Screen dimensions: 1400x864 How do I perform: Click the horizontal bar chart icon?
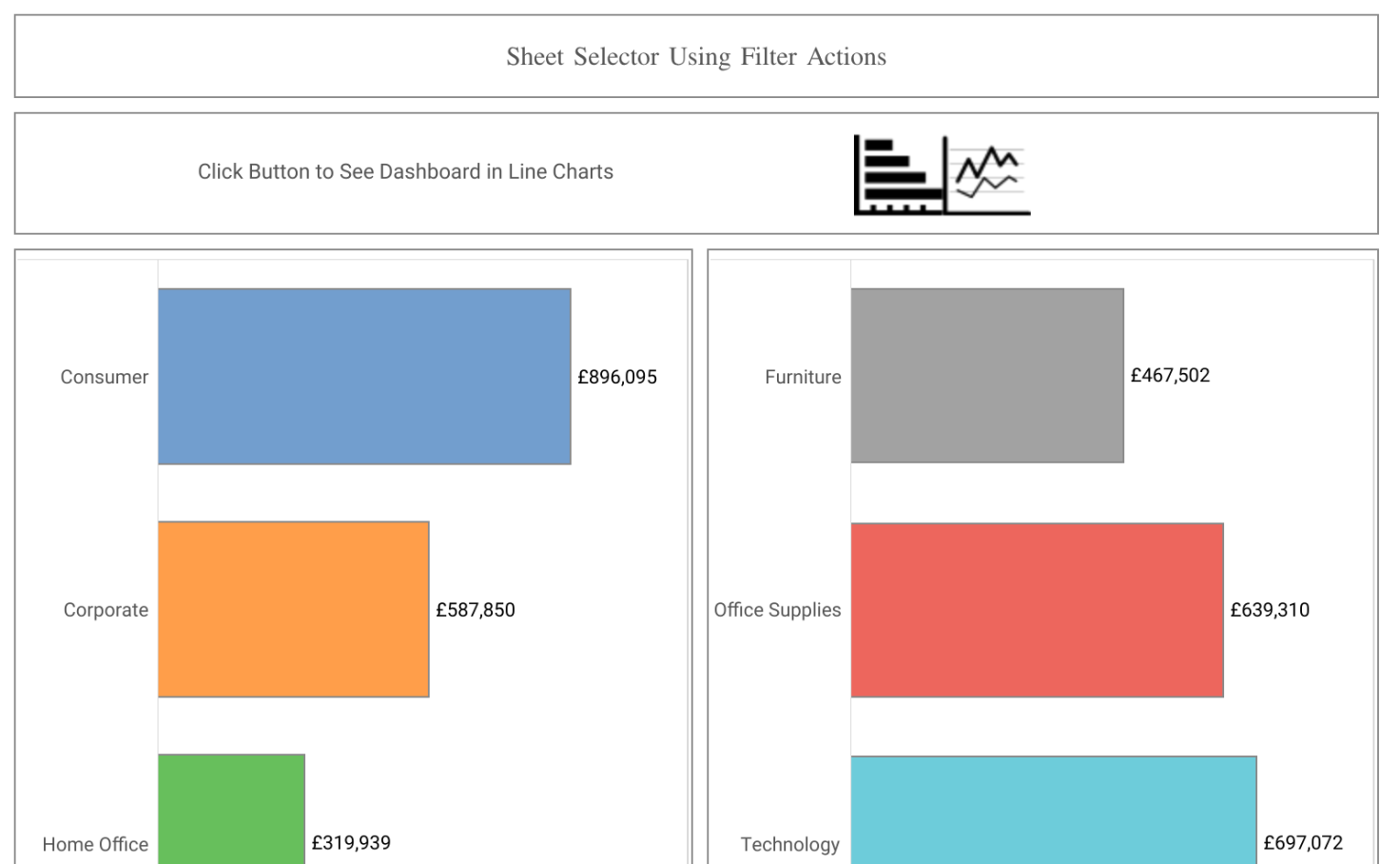pyautogui.click(x=897, y=175)
